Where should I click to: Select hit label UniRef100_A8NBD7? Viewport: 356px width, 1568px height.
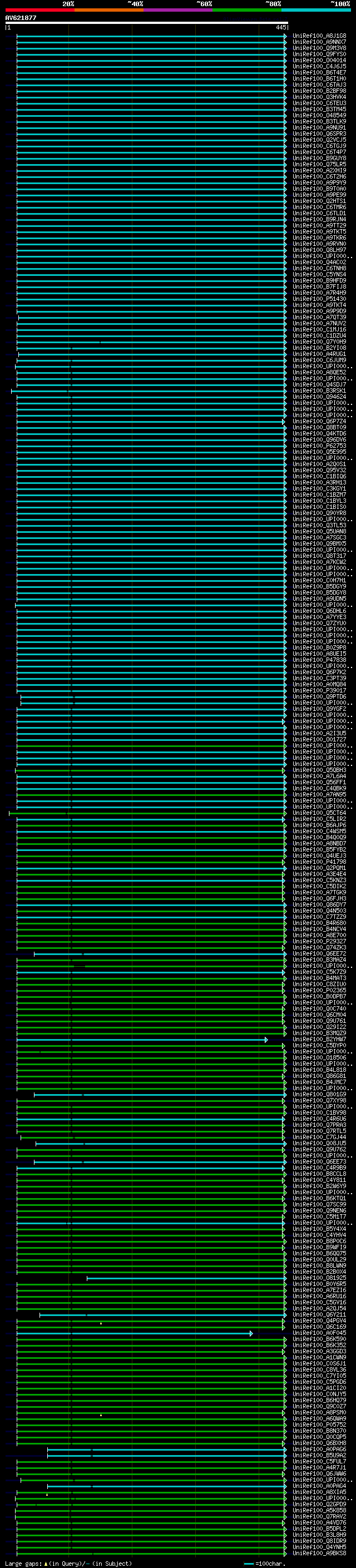pyautogui.click(x=319, y=843)
